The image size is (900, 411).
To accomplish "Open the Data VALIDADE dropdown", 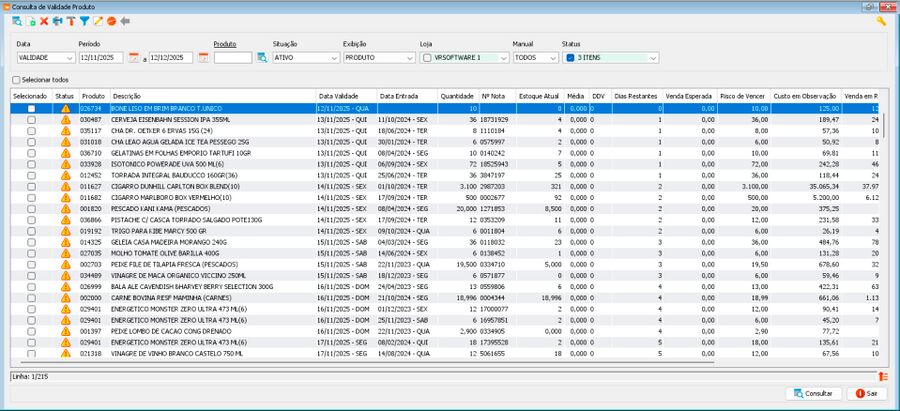I will [x=46, y=57].
